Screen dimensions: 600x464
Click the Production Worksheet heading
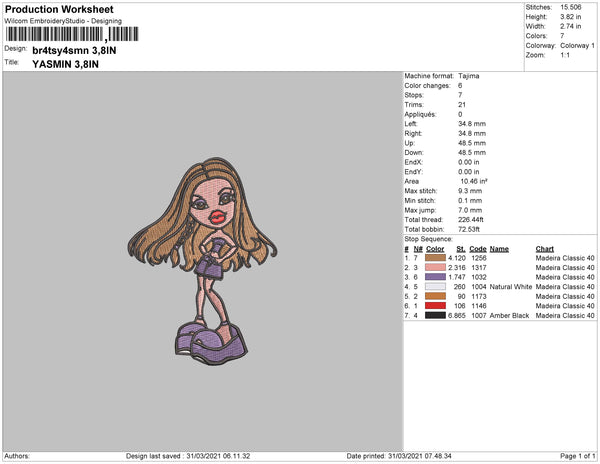(59, 10)
